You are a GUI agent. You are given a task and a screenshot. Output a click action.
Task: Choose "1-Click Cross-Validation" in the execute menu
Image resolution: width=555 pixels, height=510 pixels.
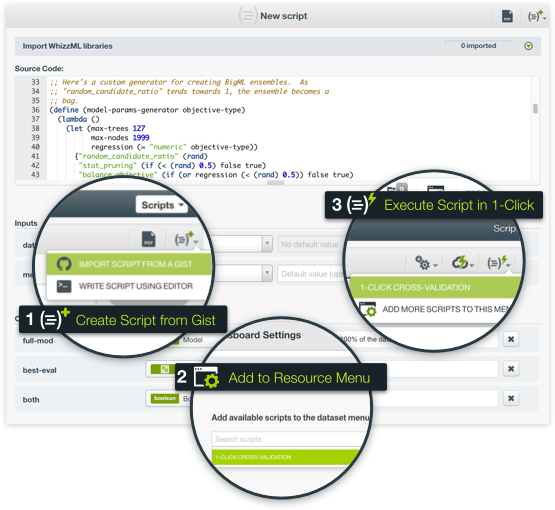pos(435,287)
